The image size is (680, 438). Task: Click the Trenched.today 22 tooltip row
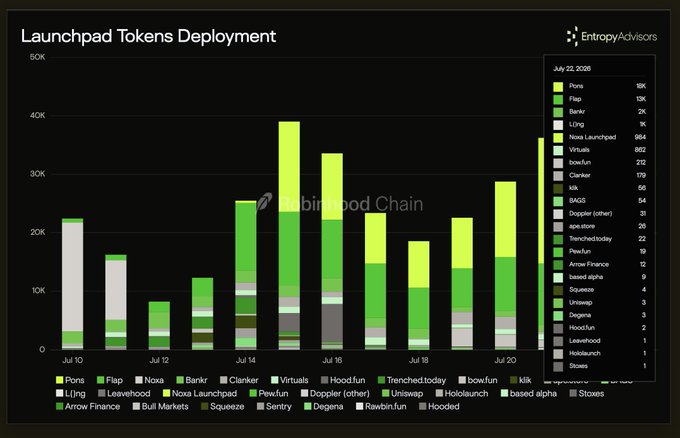[600, 239]
